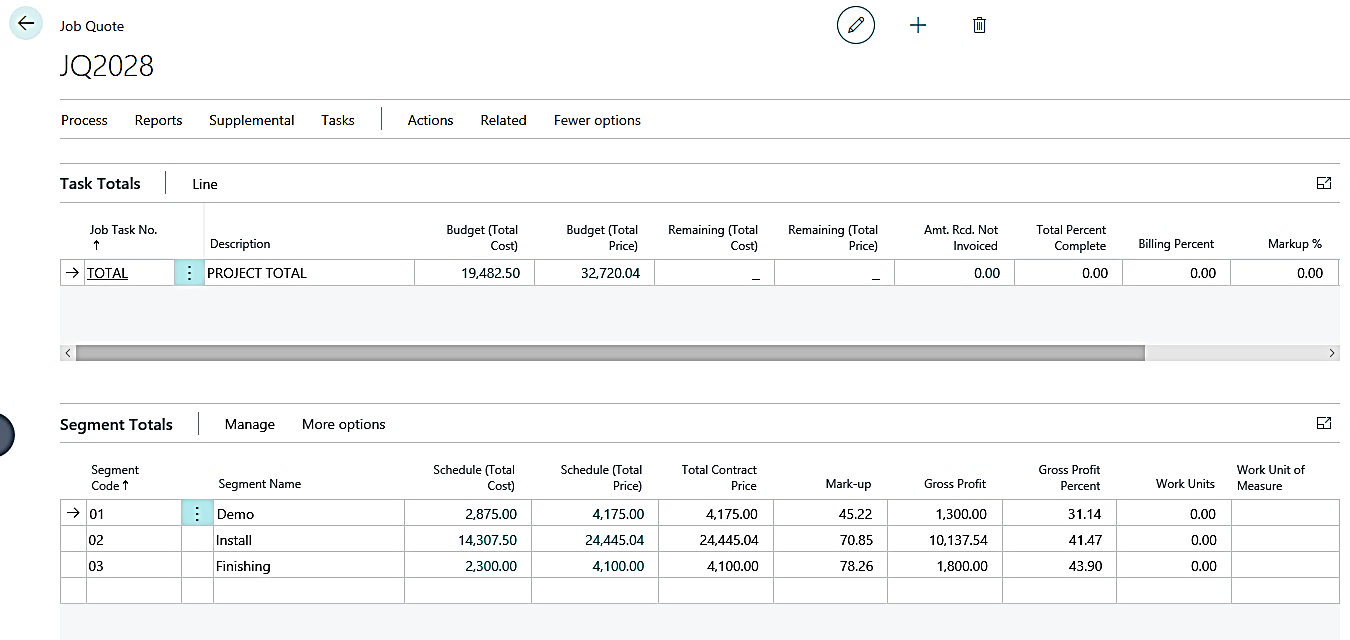Open the three-dot menu for PROJECT TOTAL row
1350x640 pixels.
189,273
